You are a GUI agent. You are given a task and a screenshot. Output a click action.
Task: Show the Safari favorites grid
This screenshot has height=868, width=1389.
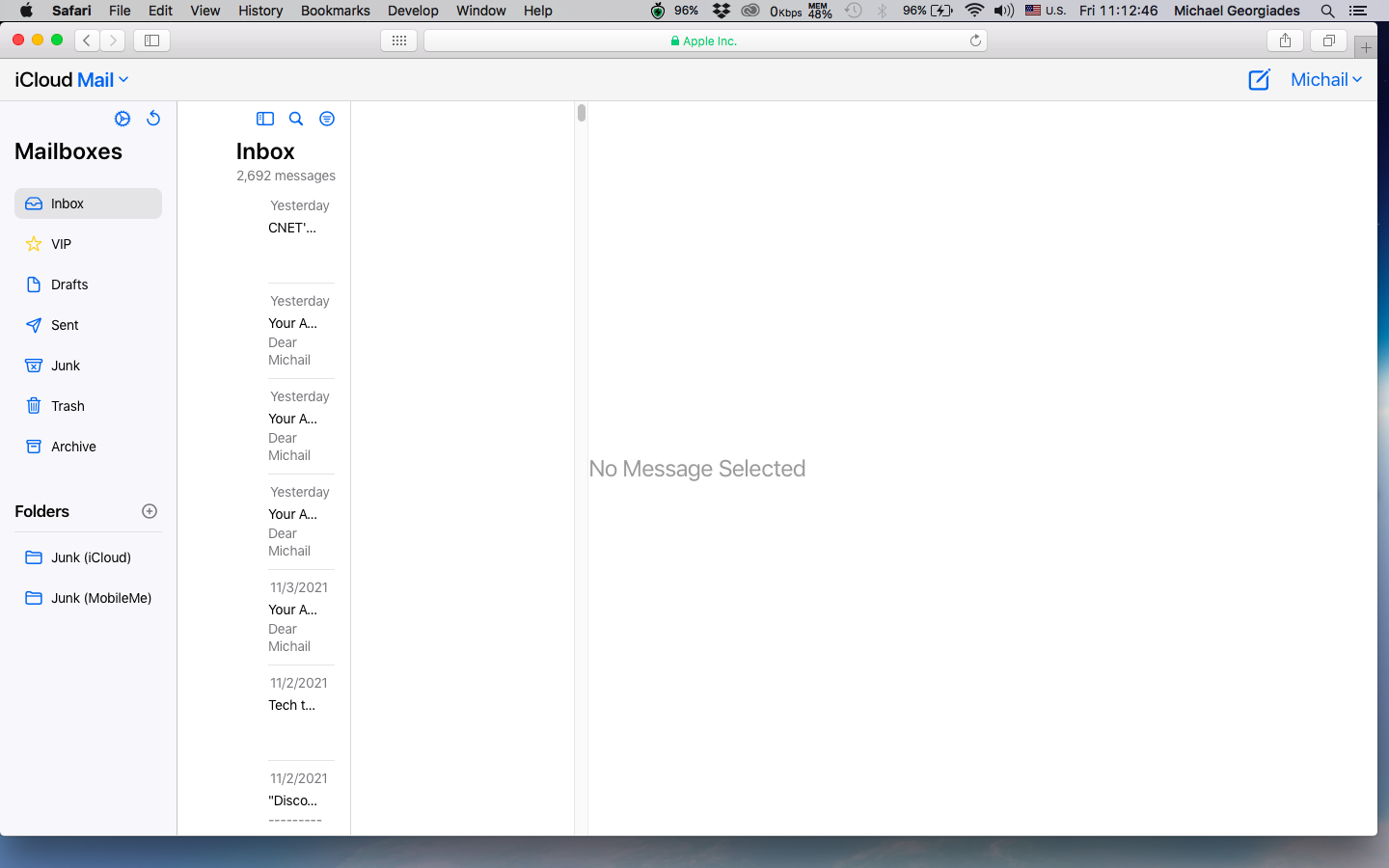click(x=399, y=41)
